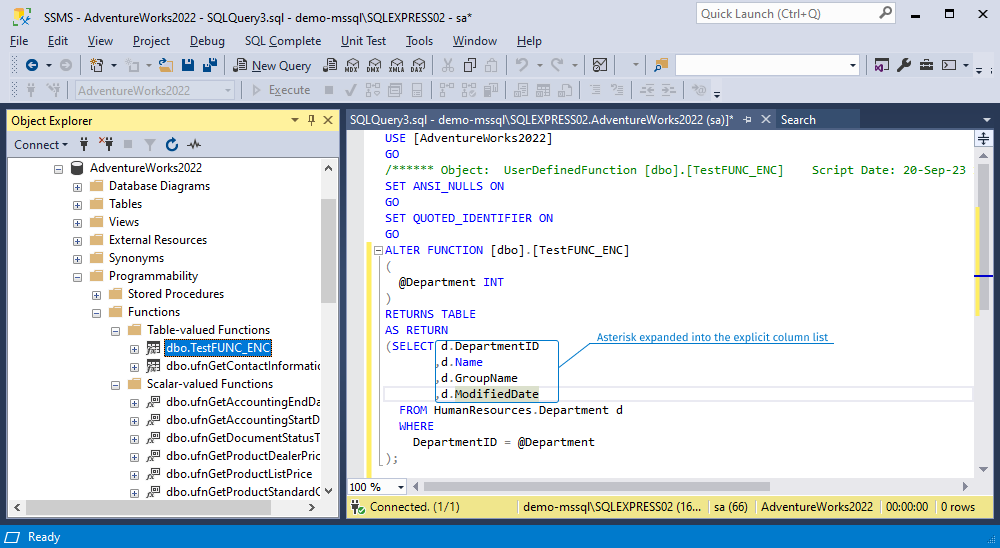Collapse the Programmability node
Screen dimensions: 1000x548
pyautogui.click(x=77, y=277)
